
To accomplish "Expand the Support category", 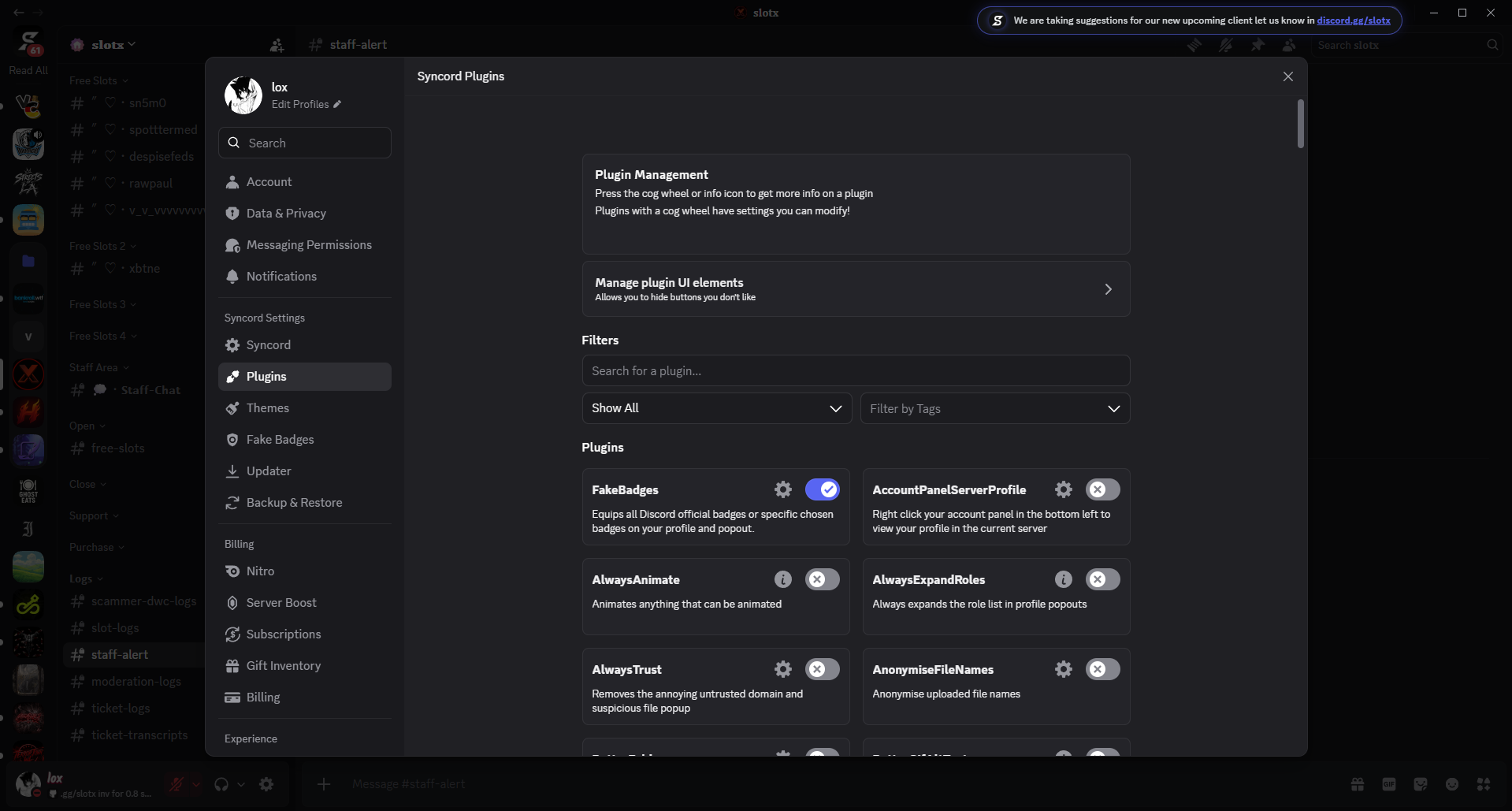I will (94, 515).
